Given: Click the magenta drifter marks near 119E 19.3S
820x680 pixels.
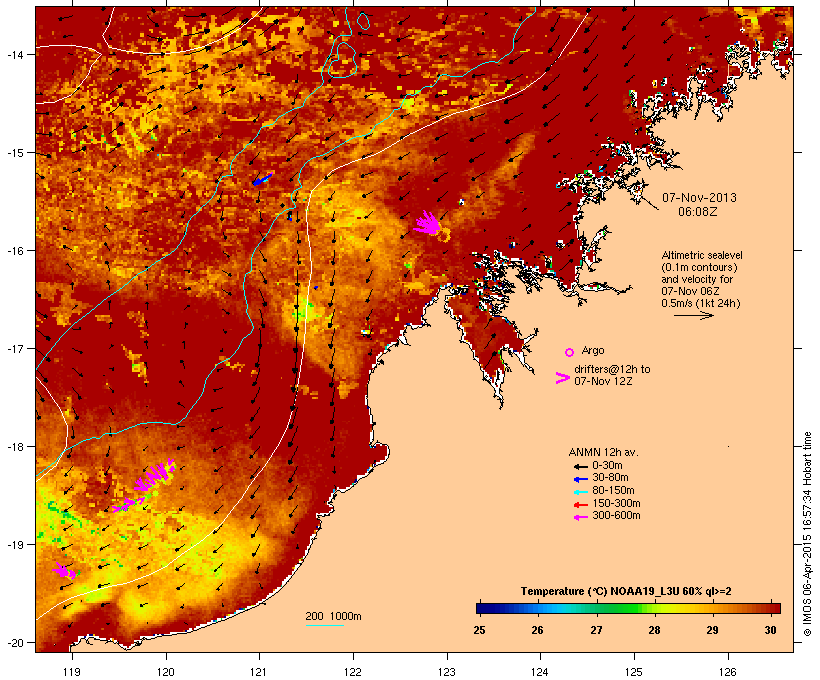Looking at the screenshot, I should tap(65, 570).
